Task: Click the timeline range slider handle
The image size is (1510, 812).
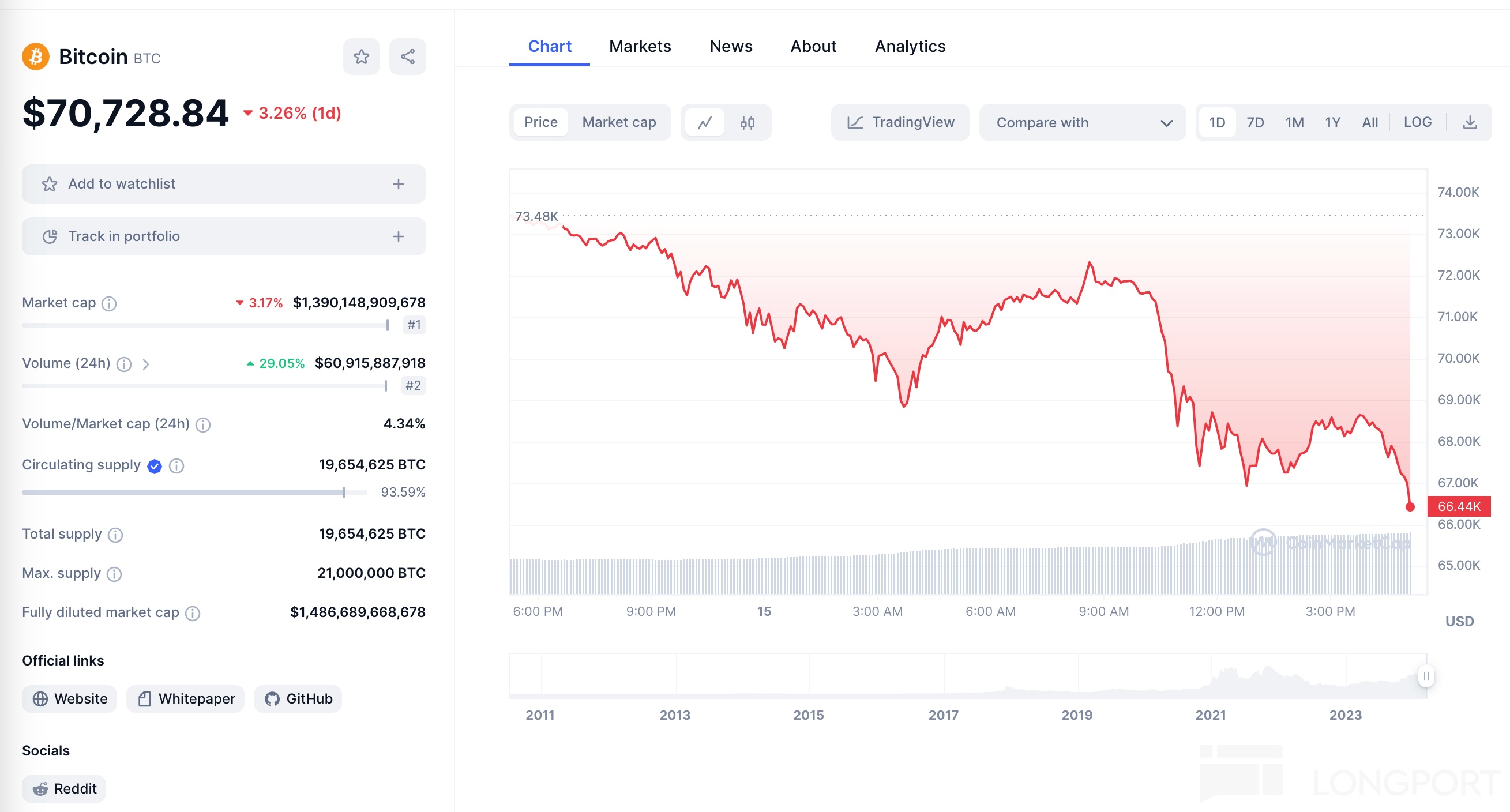Action: (1426, 676)
